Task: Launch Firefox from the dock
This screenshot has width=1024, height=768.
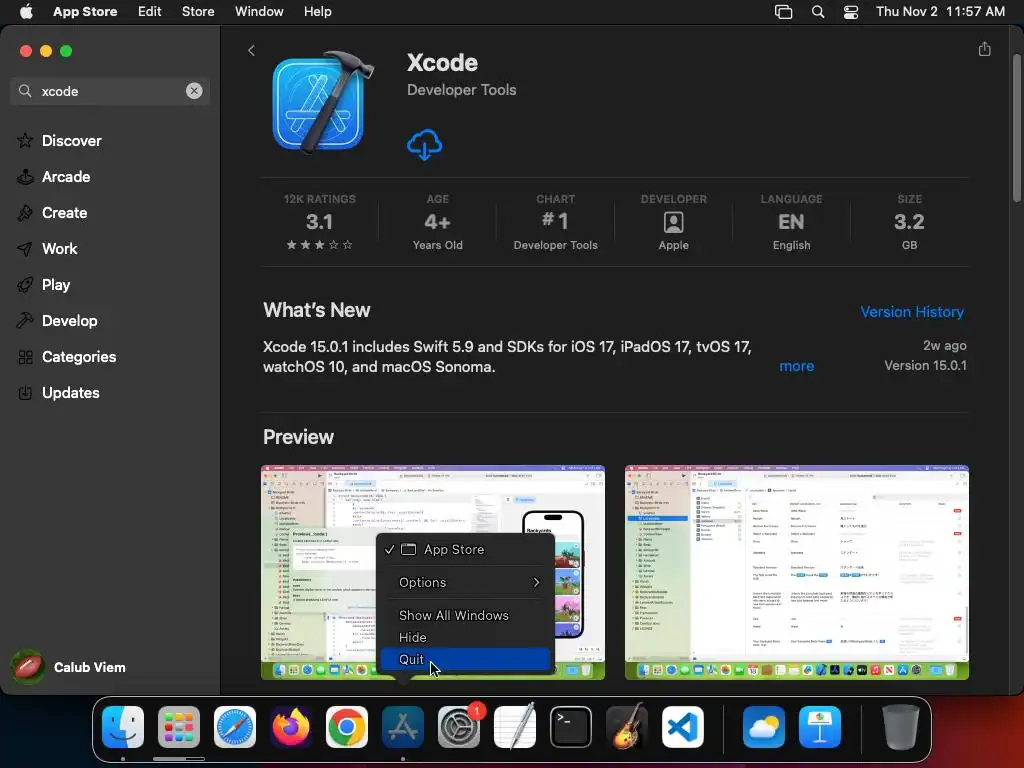Action: [x=291, y=726]
